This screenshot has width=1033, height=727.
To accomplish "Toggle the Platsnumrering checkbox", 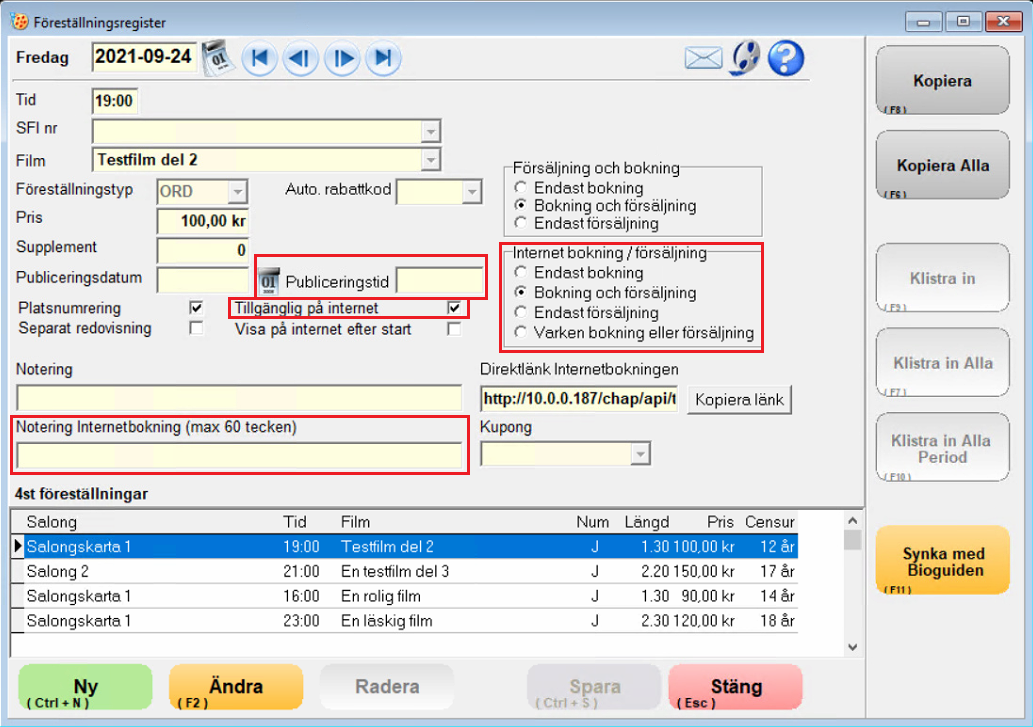I will click(x=196, y=308).
